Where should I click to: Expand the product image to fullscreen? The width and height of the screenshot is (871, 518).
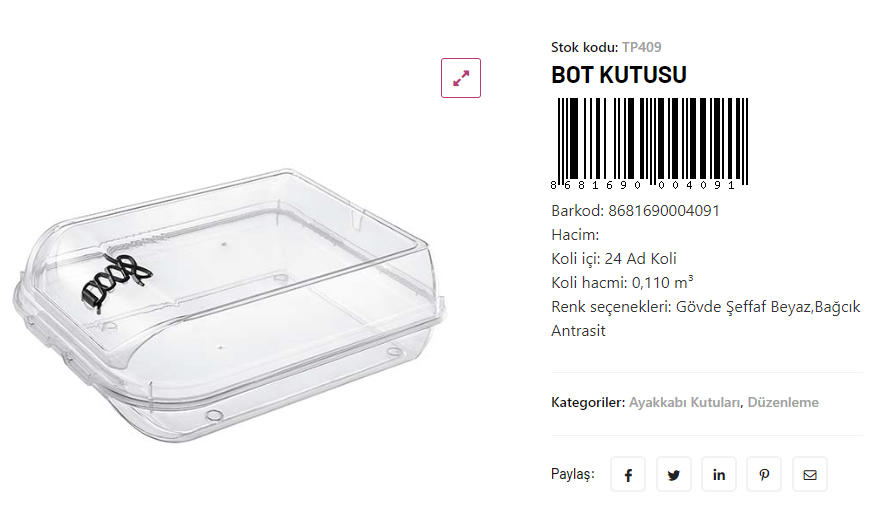pyautogui.click(x=461, y=78)
